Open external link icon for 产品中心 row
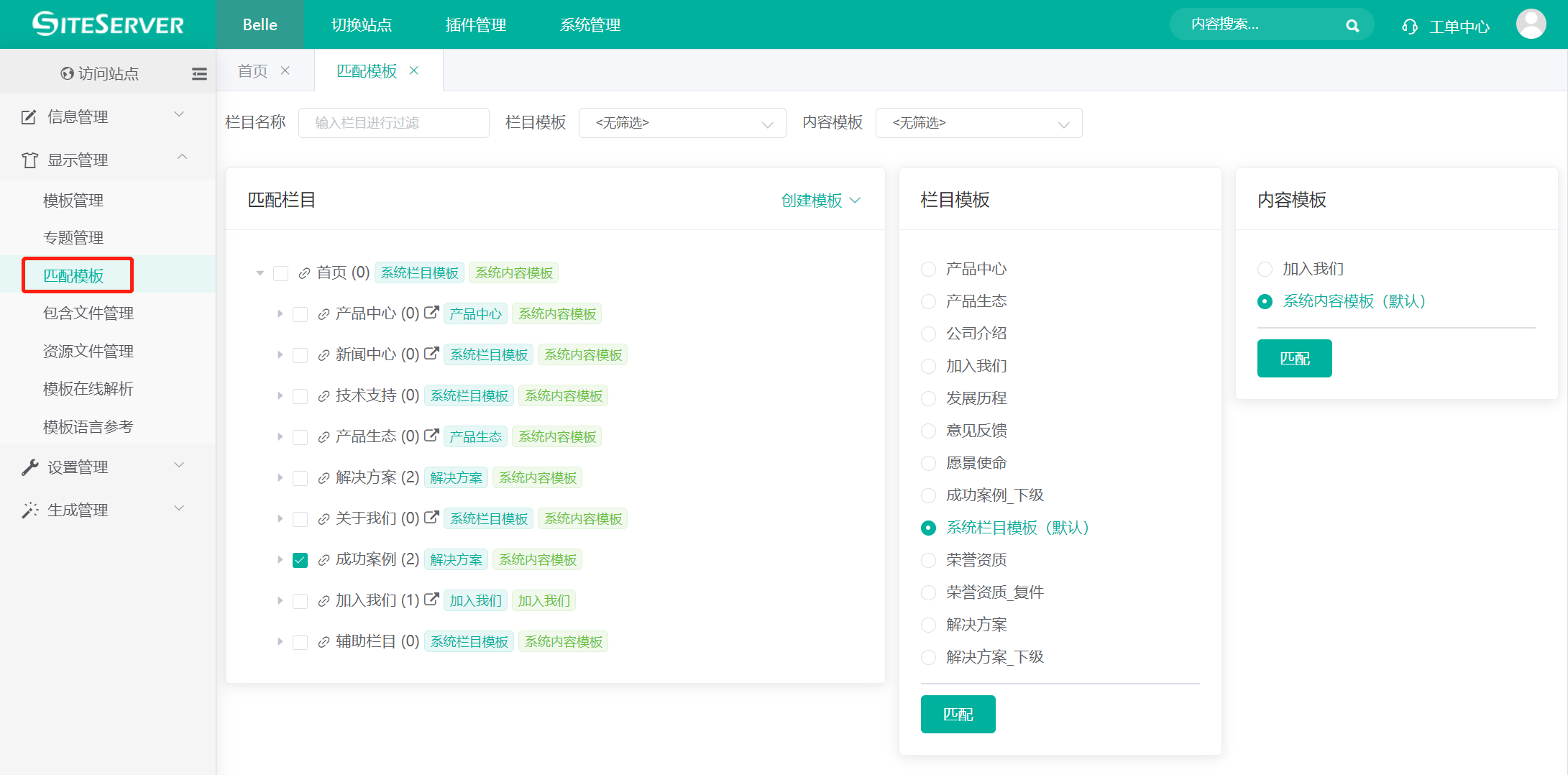 pos(431,313)
